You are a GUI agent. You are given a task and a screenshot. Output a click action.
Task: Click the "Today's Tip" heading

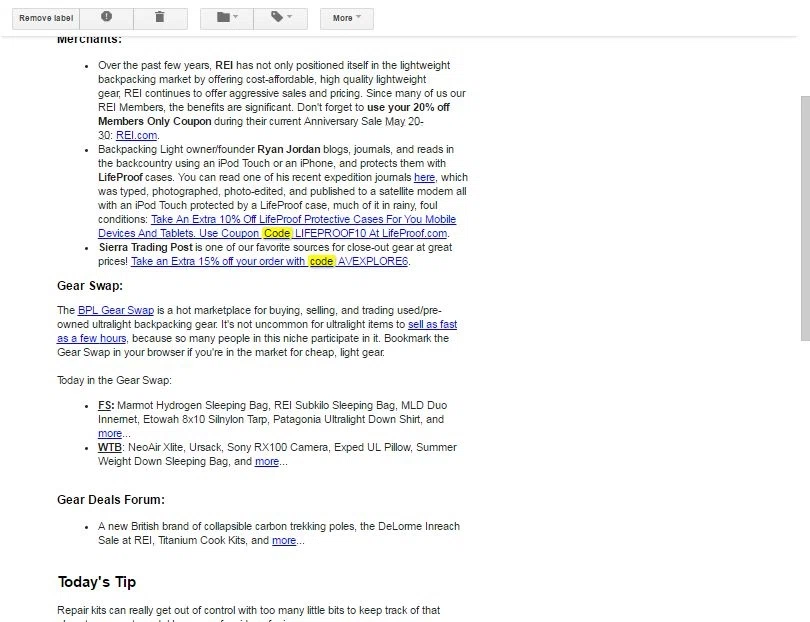pyautogui.click(x=97, y=582)
